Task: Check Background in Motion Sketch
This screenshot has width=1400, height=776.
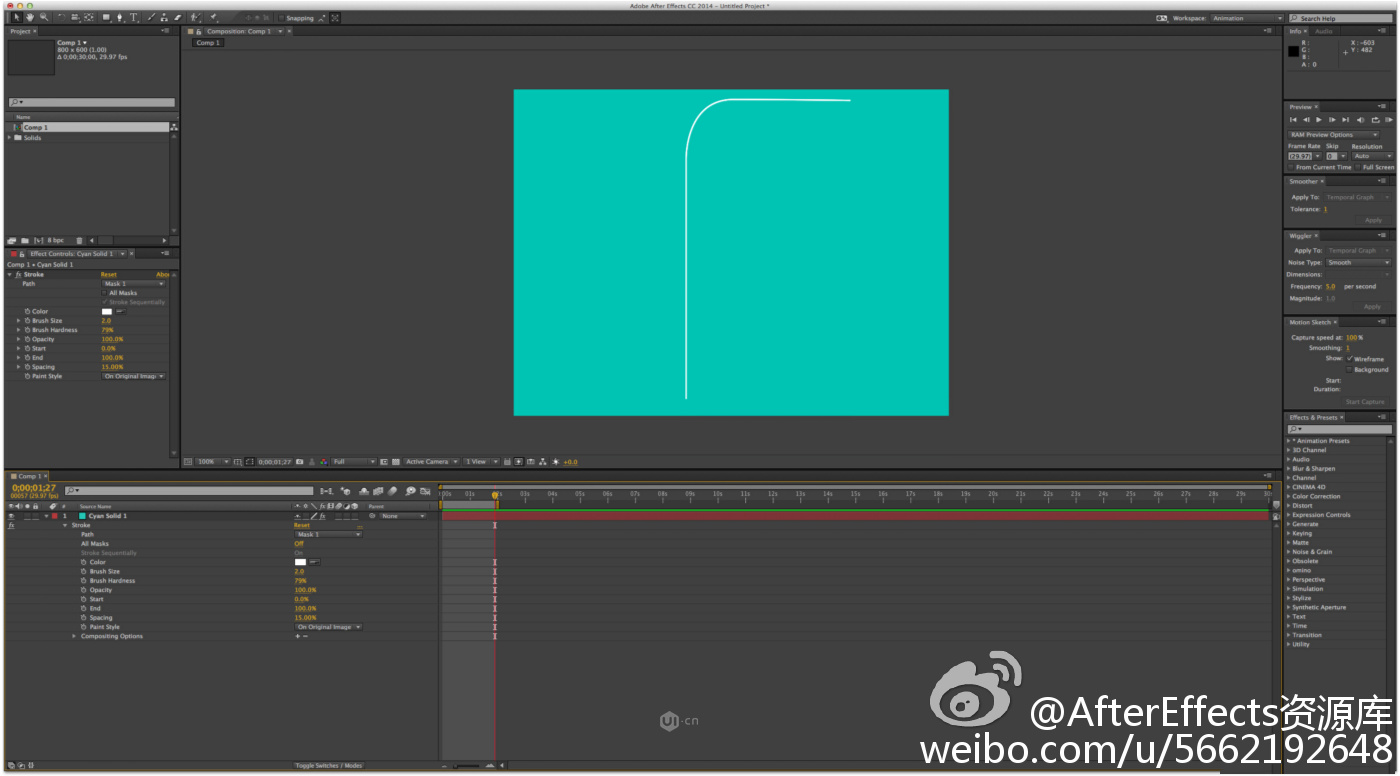Action: tap(1350, 369)
